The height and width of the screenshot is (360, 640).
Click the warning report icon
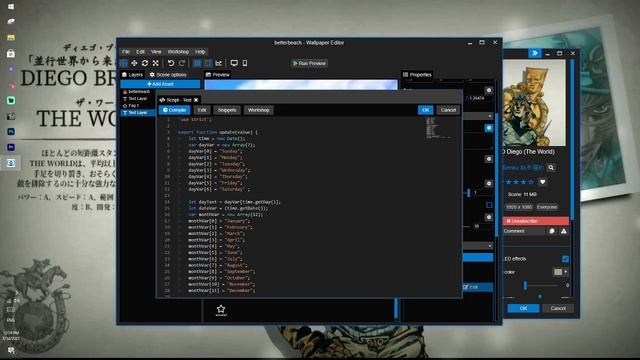tap(564, 231)
